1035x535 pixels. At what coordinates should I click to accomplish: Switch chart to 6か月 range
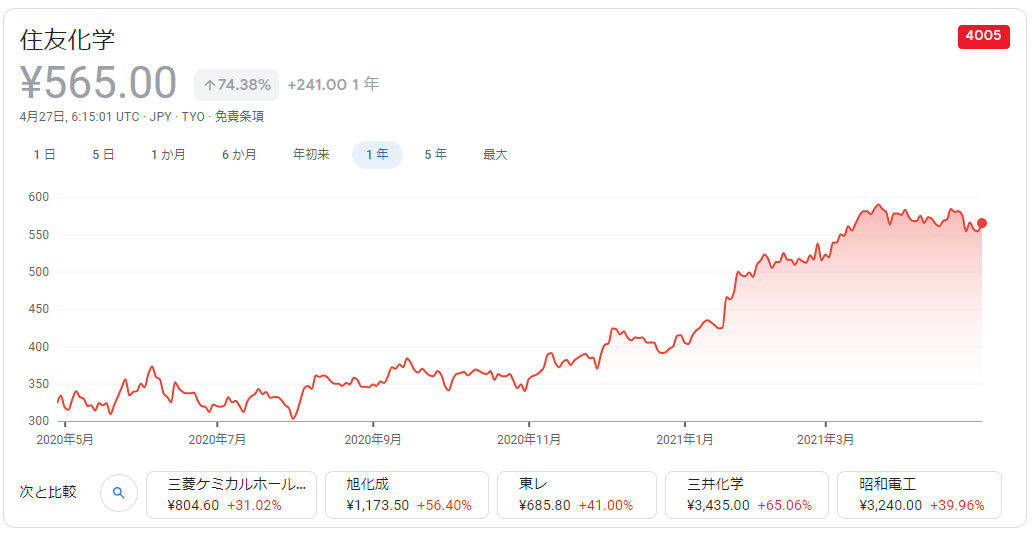tap(239, 155)
